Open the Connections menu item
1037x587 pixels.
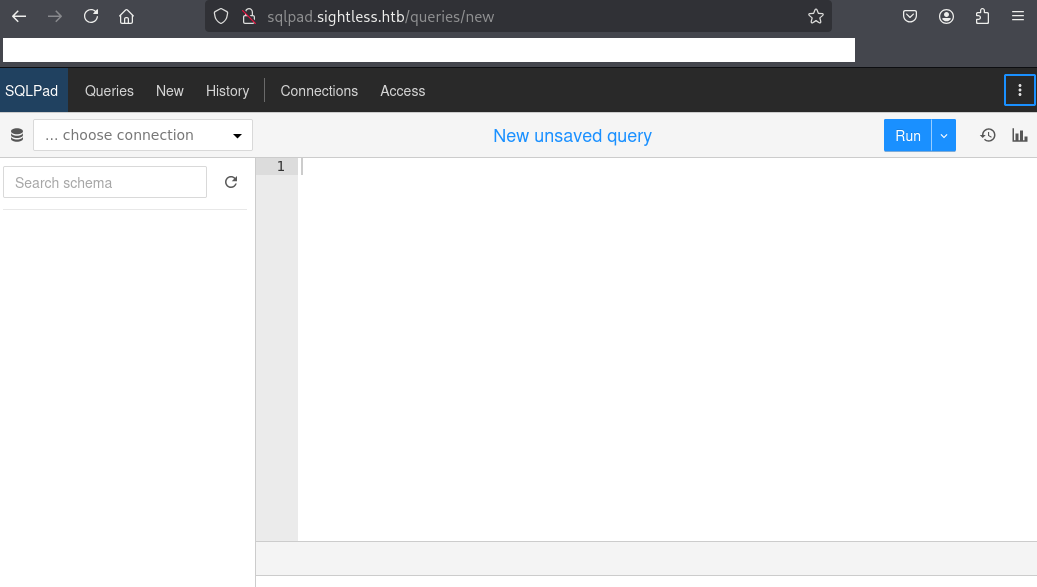[319, 90]
